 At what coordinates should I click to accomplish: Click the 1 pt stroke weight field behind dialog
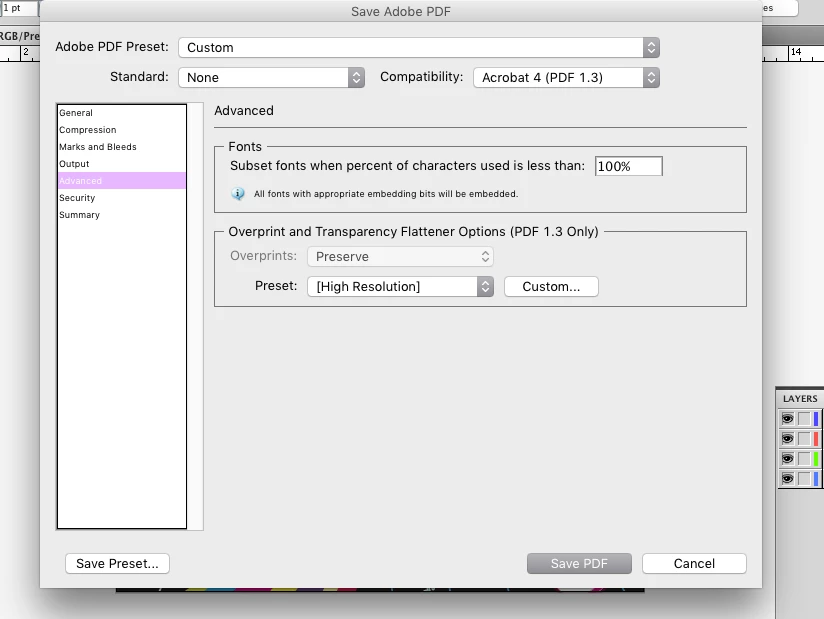tap(18, 8)
